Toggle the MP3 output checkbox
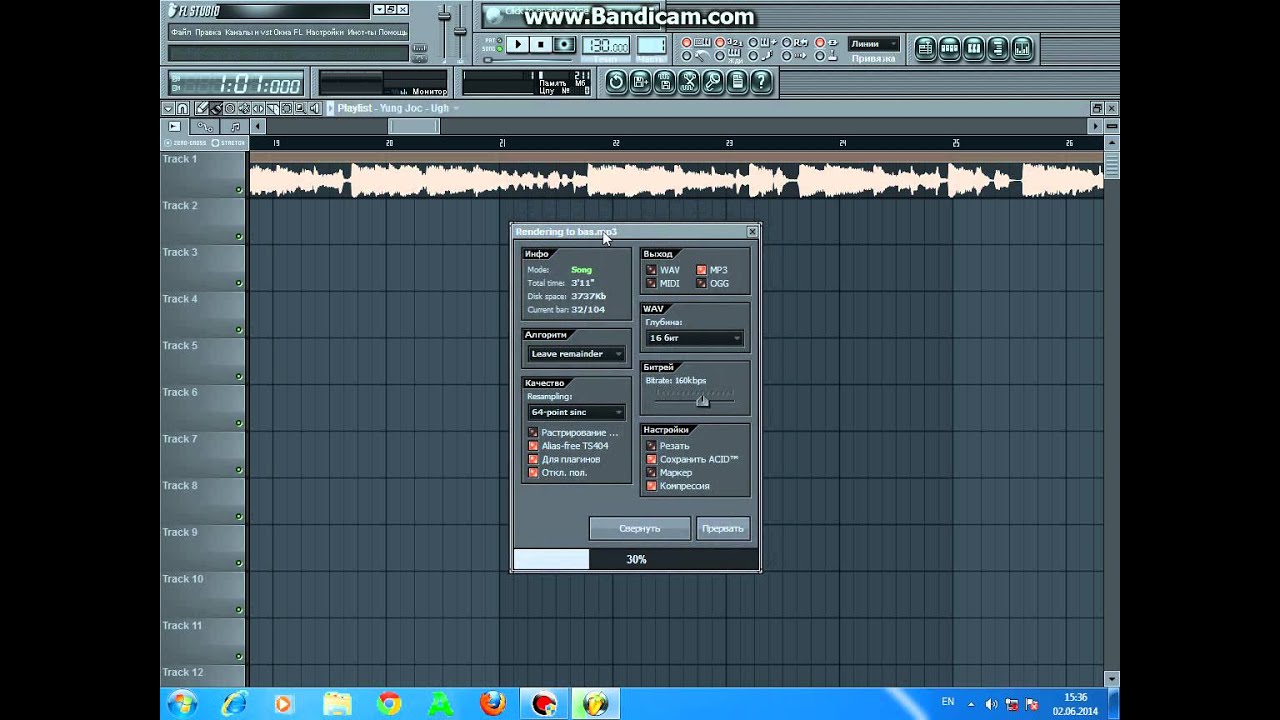Viewport: 1280px width, 720px height. pos(701,270)
